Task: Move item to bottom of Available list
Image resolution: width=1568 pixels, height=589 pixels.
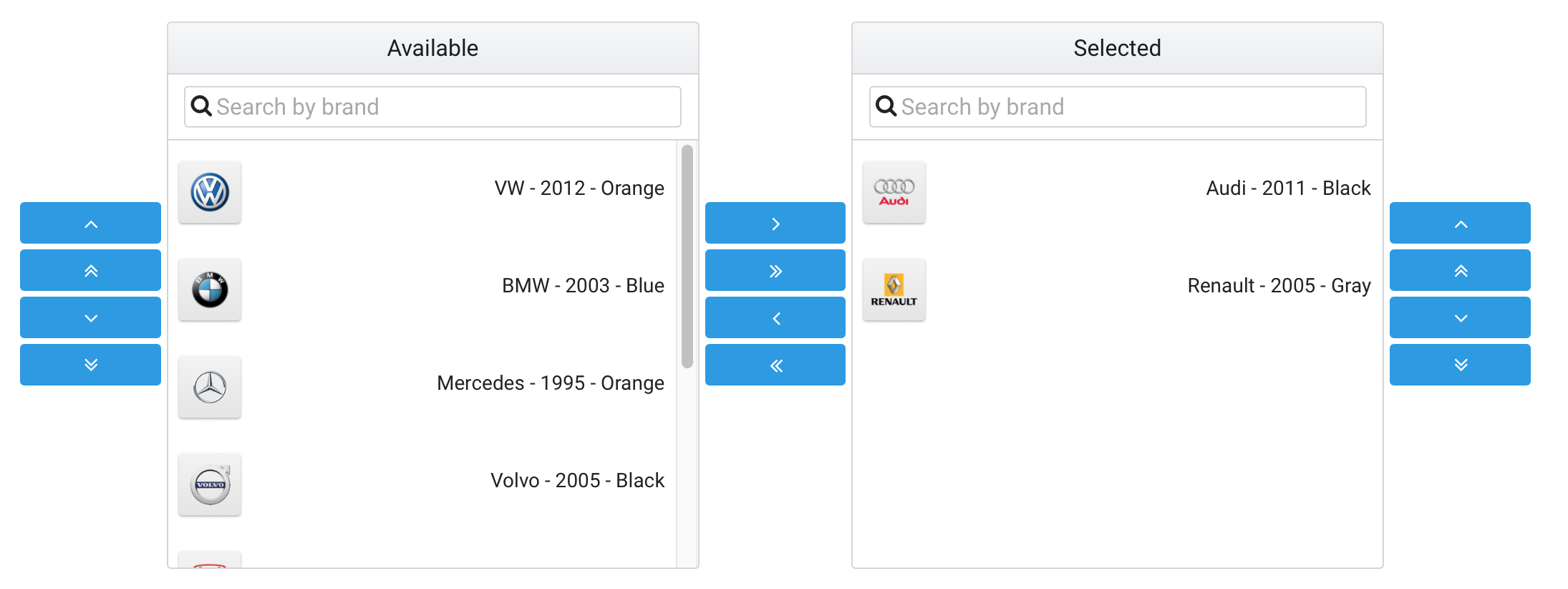Action: 90,365
